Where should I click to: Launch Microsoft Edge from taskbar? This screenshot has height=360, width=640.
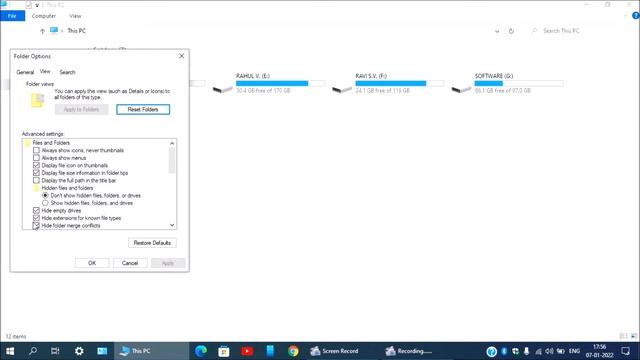click(x=201, y=351)
